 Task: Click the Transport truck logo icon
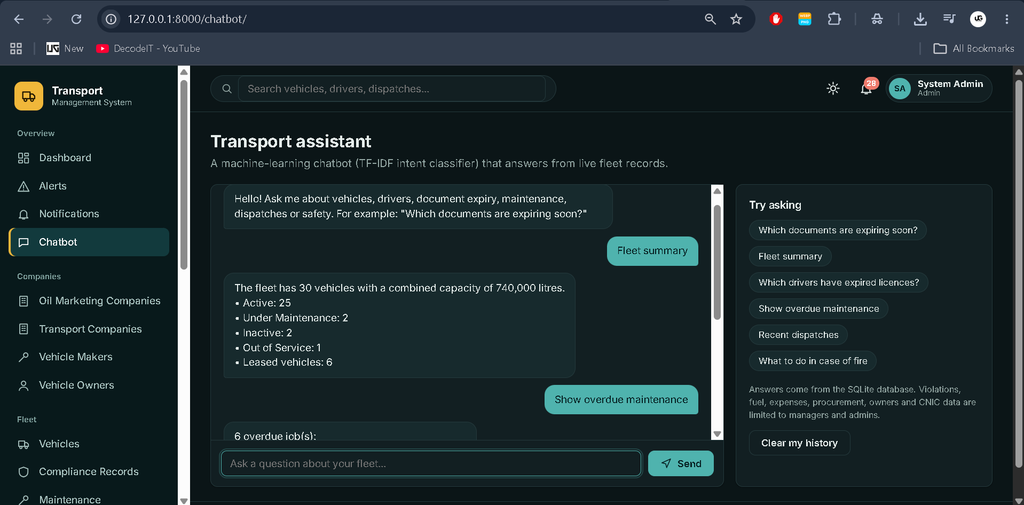pyautogui.click(x=28, y=96)
